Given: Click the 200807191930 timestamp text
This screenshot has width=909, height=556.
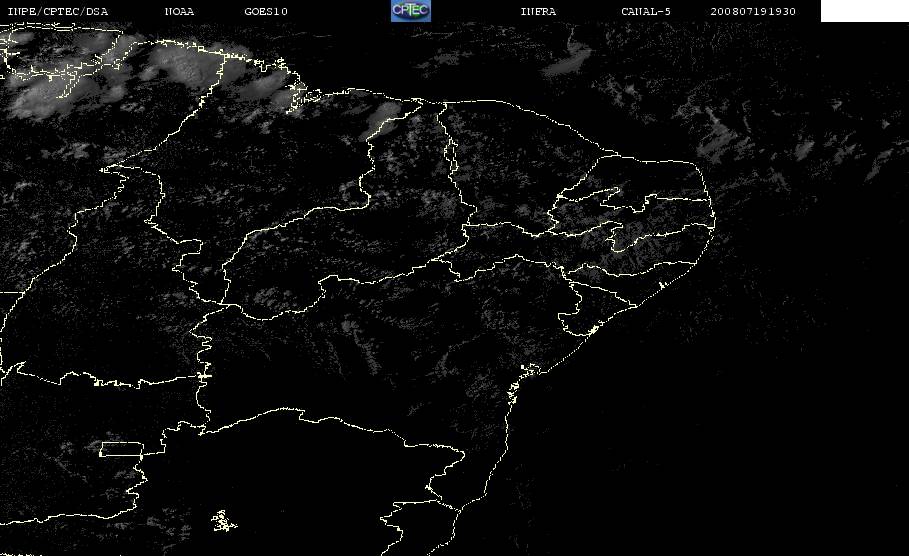Looking at the screenshot, I should [753, 11].
